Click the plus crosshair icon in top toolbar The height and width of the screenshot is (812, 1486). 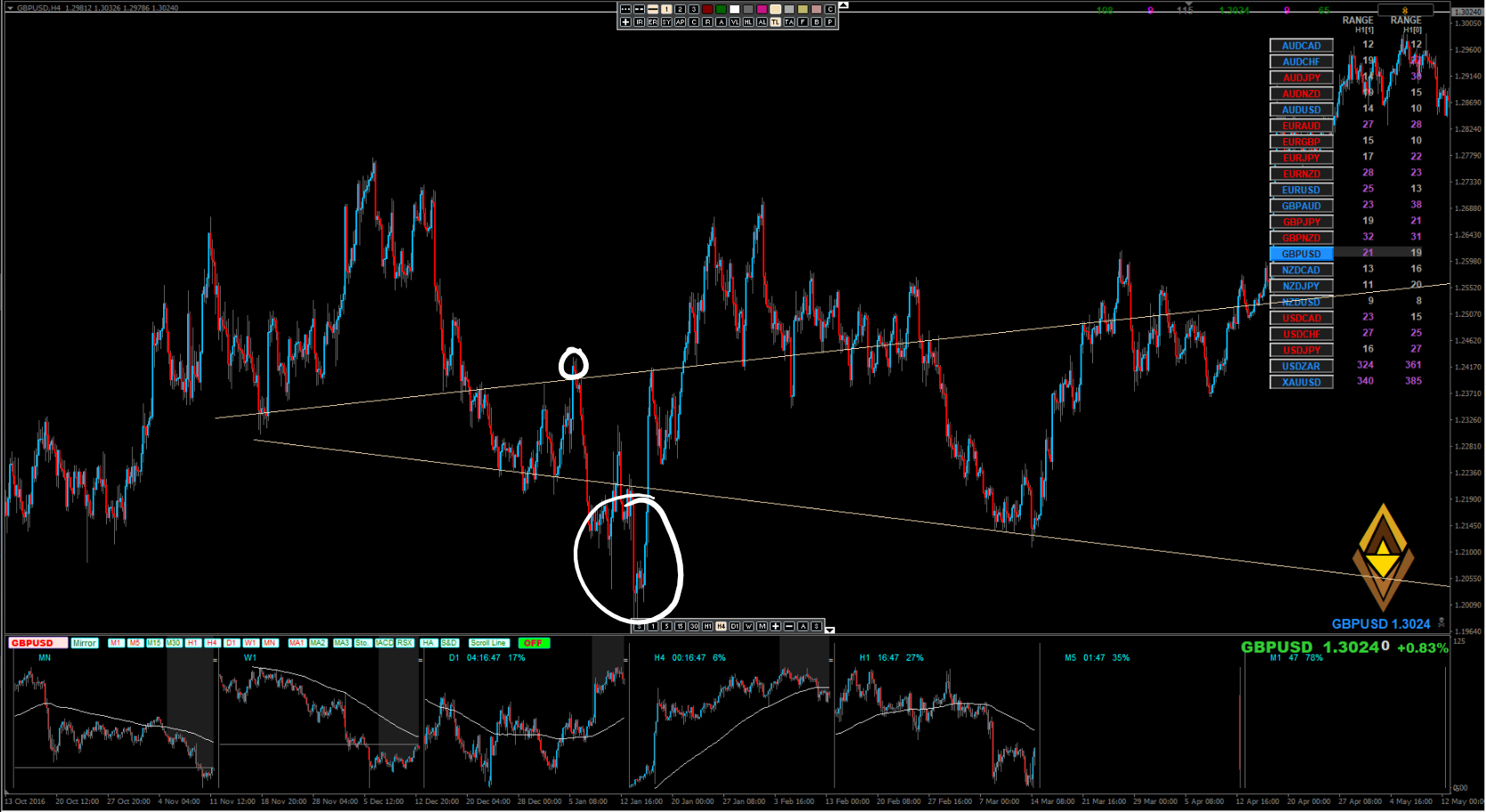click(x=625, y=22)
